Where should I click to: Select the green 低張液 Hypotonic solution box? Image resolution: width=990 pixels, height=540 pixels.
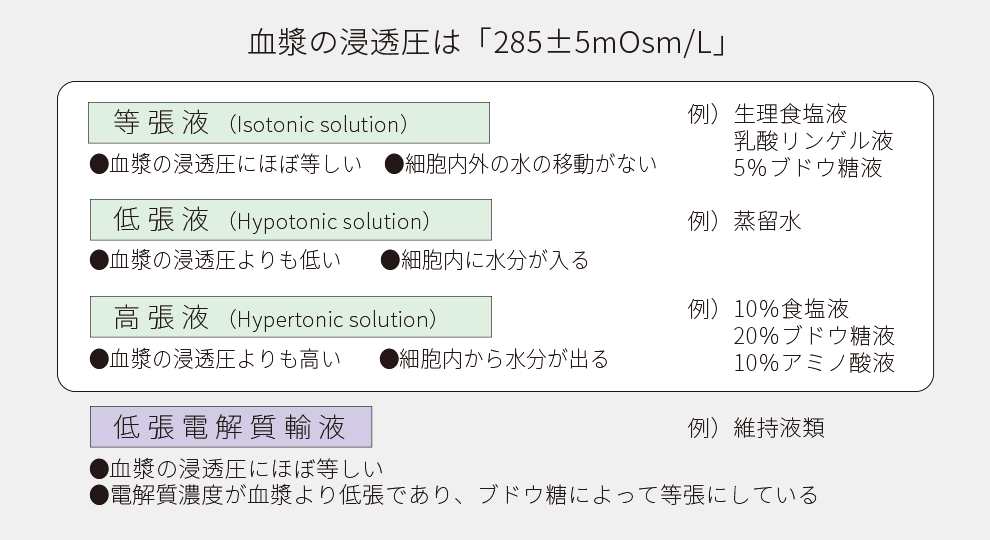tap(290, 220)
